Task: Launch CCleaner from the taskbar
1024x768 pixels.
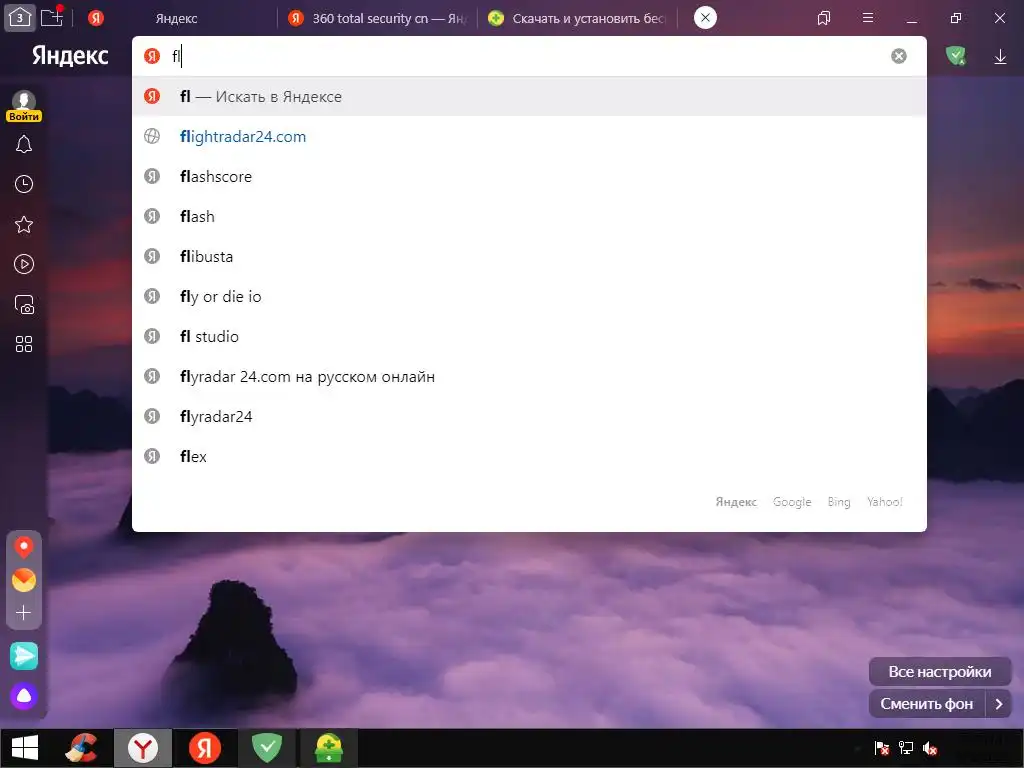Action: point(82,748)
